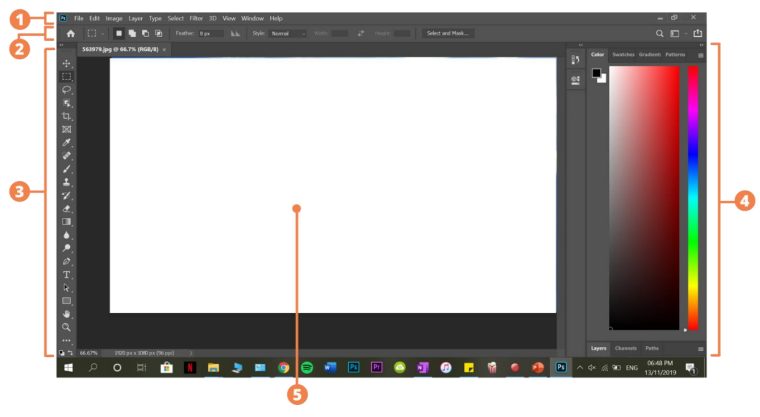Viewport: 760px width, 417px height.
Task: Select the Zoom tool in toolbar
Action: (66, 327)
